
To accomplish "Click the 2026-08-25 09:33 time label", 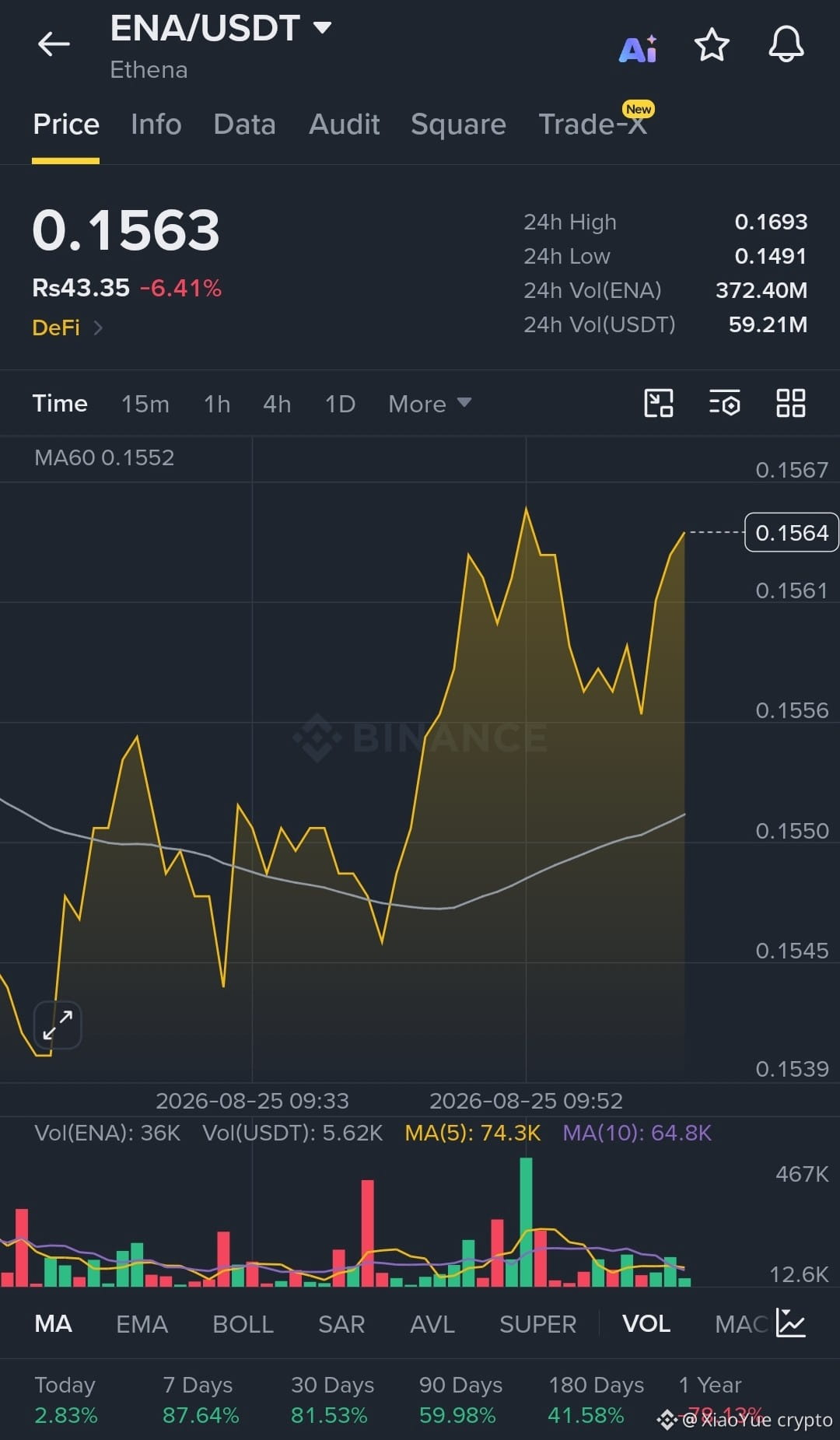I will tap(252, 1101).
